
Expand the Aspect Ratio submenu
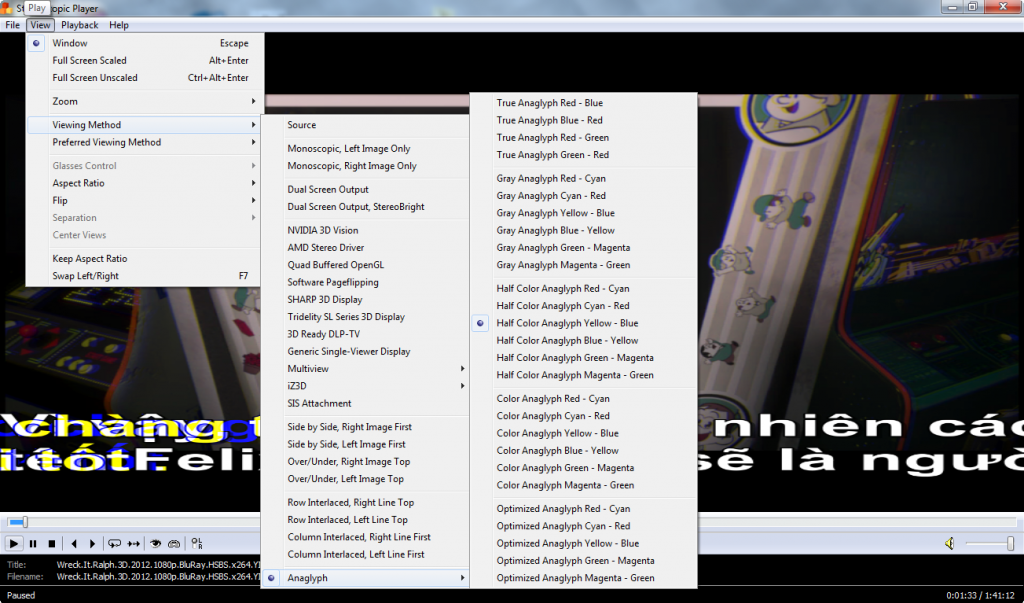[145, 183]
